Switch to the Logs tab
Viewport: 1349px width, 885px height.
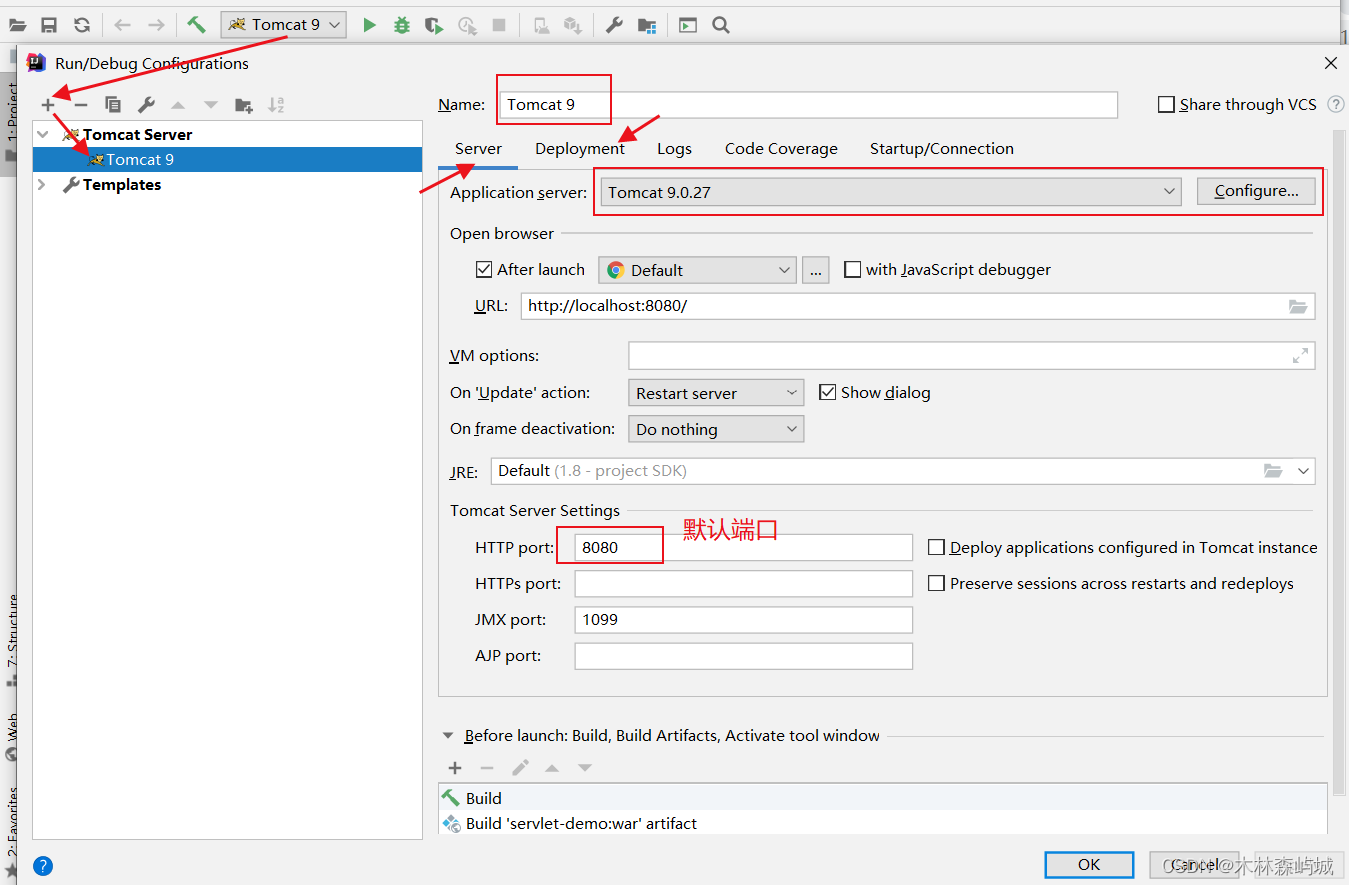pos(674,148)
